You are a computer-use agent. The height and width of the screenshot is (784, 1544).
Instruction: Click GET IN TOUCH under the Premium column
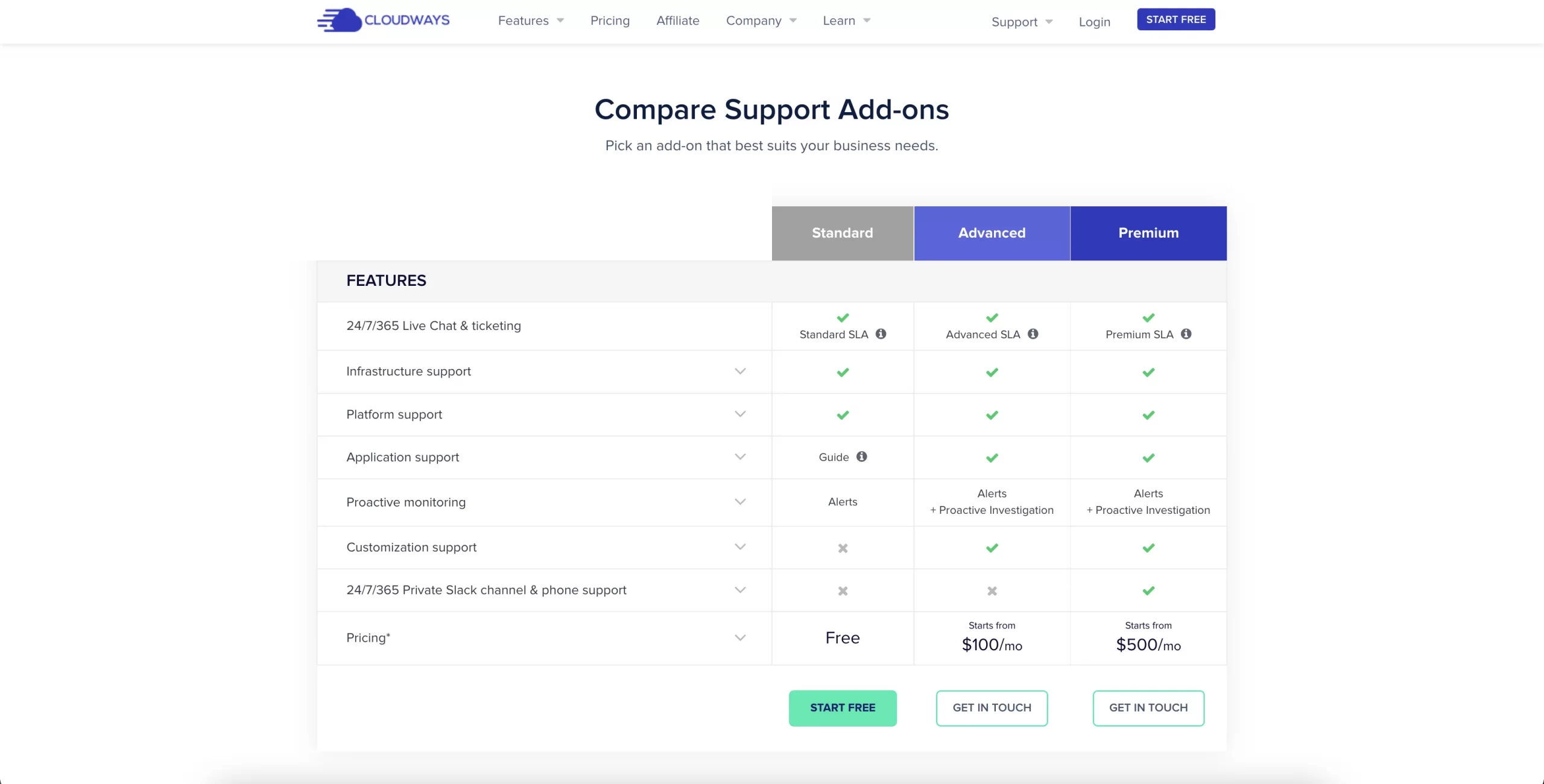(x=1148, y=708)
